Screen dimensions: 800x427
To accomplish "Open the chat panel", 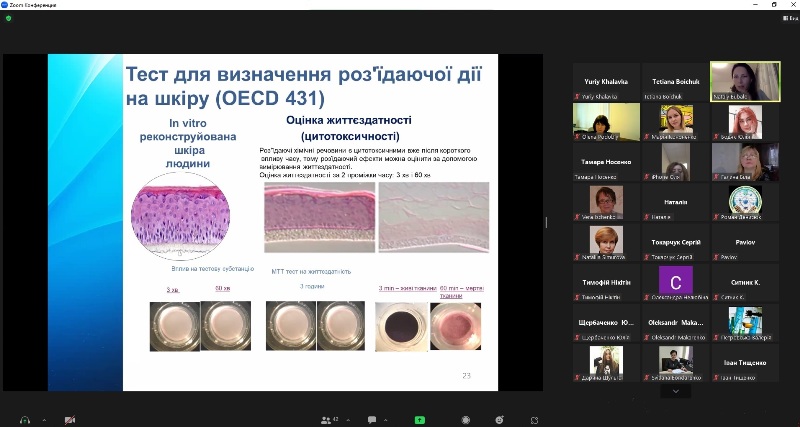I will tap(371, 419).
